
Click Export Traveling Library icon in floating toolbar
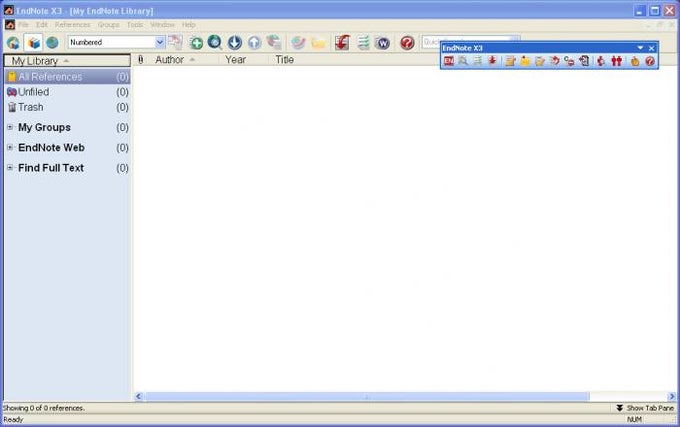[x=584, y=61]
